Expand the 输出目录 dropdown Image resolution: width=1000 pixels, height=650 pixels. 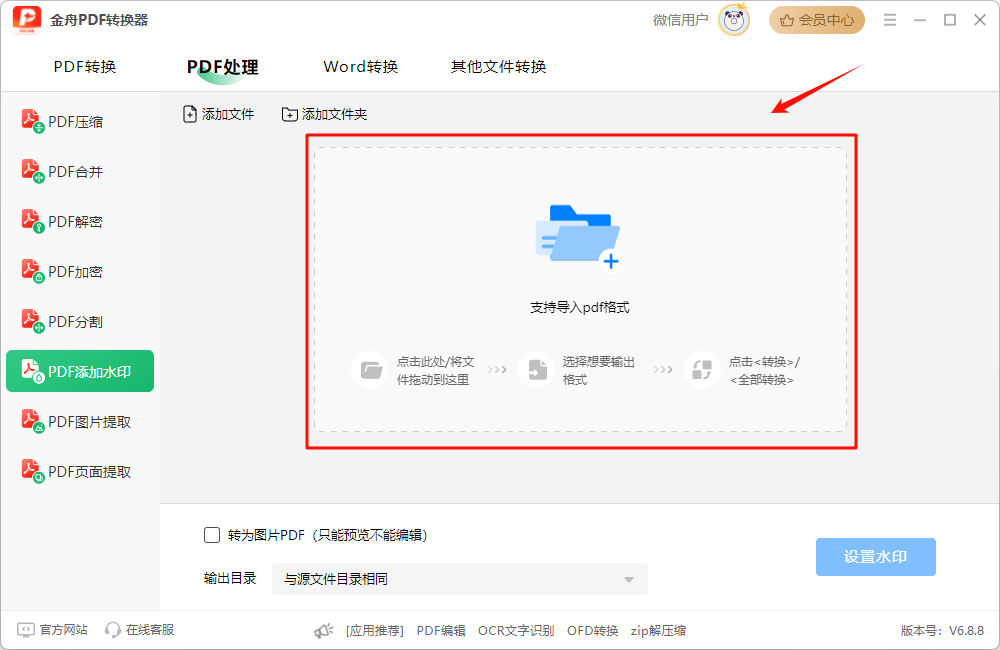(x=460, y=579)
